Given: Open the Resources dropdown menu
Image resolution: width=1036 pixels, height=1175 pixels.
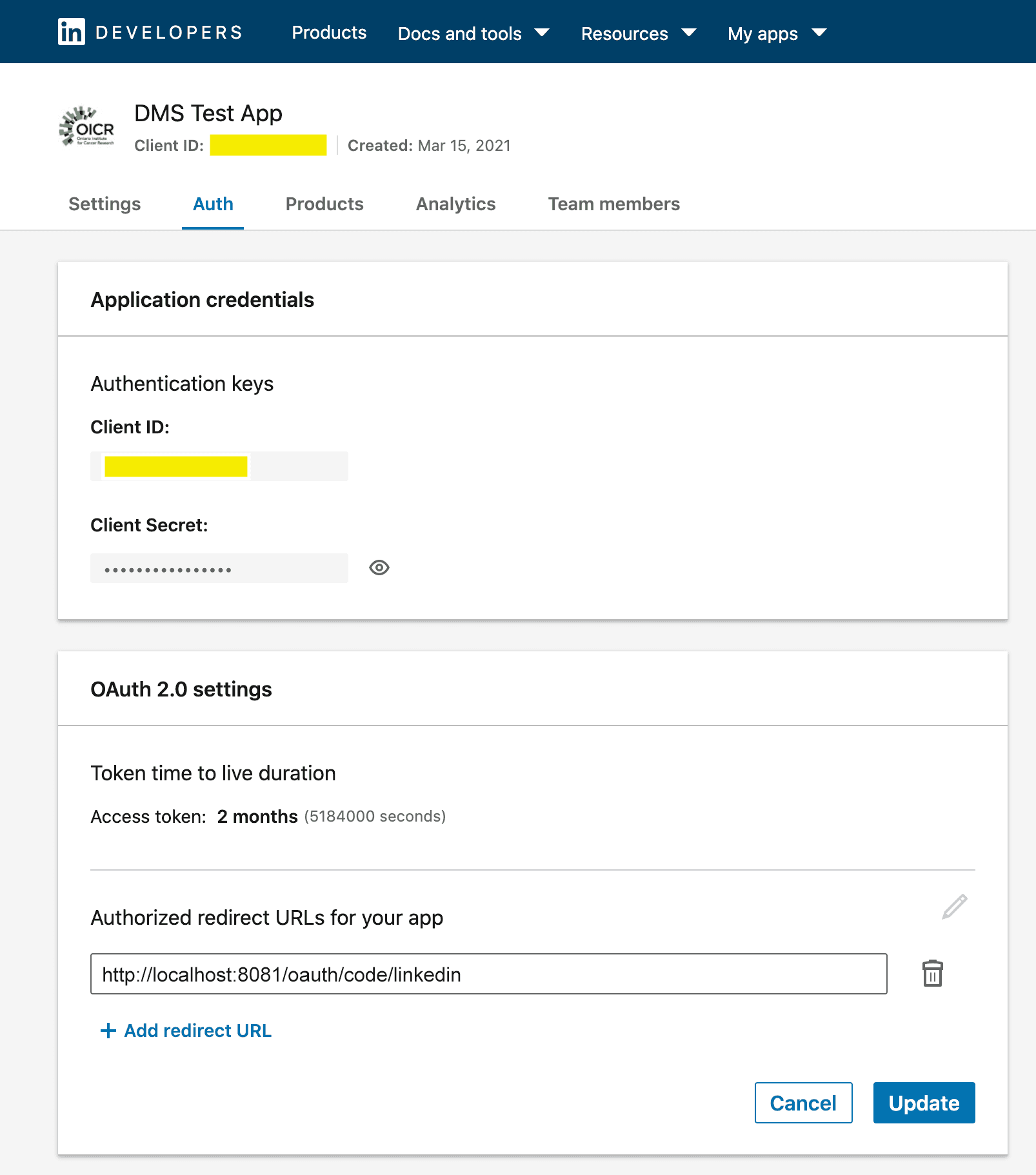Looking at the screenshot, I should click(x=638, y=33).
